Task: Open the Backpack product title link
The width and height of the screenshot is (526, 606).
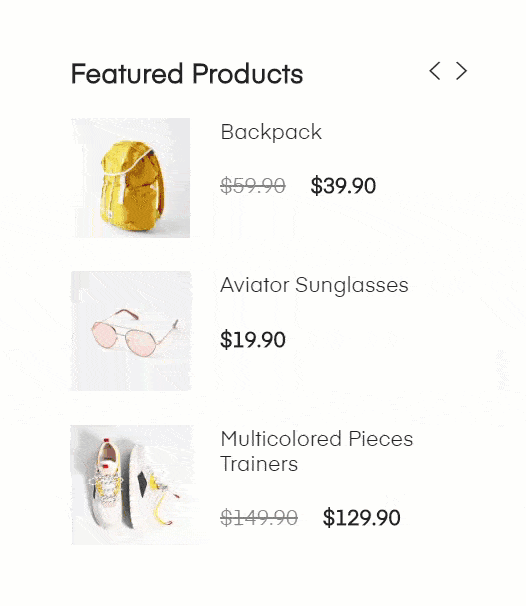Action: pyautogui.click(x=271, y=133)
